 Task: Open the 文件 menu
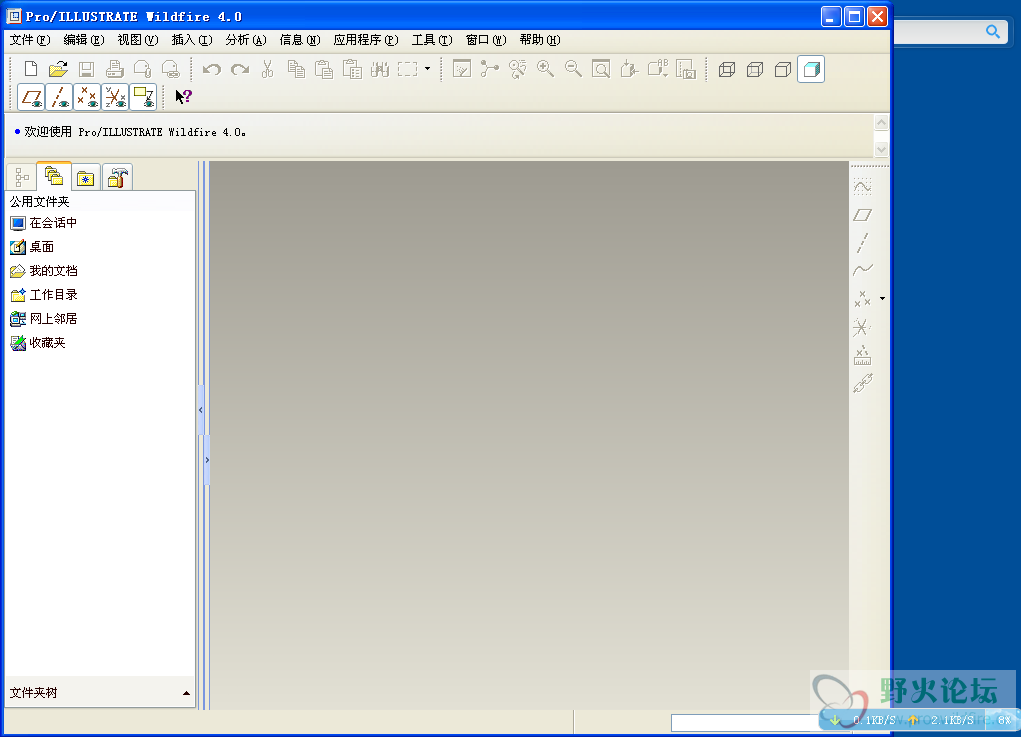(30, 40)
